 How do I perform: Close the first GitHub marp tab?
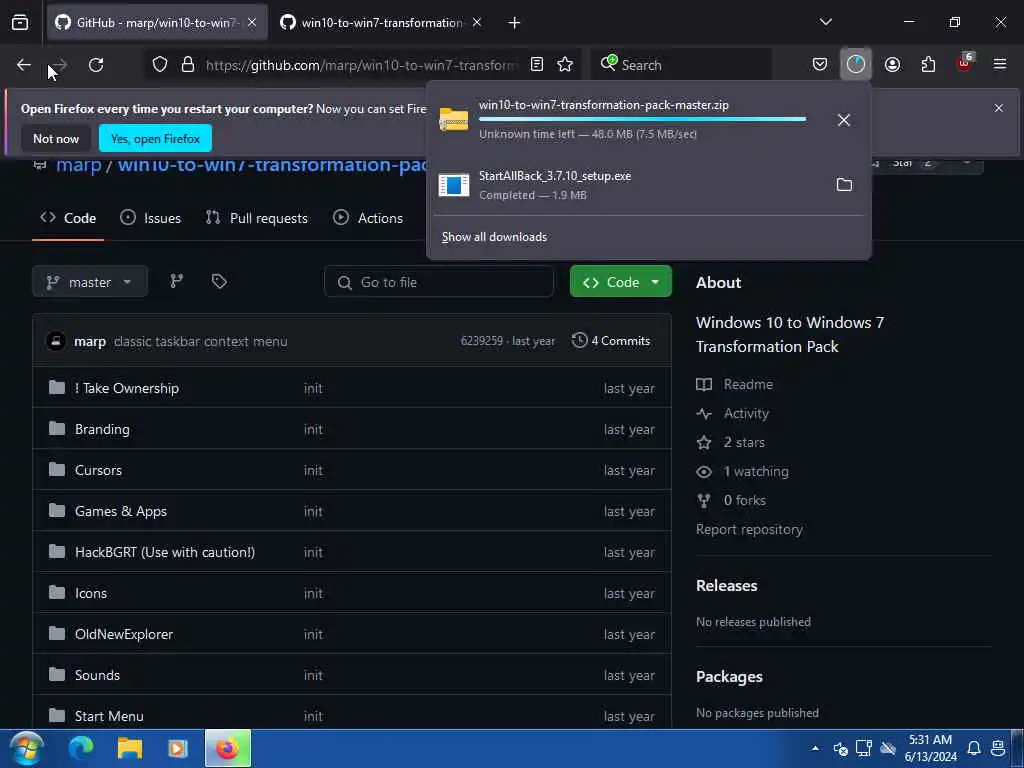pyautogui.click(x=252, y=23)
